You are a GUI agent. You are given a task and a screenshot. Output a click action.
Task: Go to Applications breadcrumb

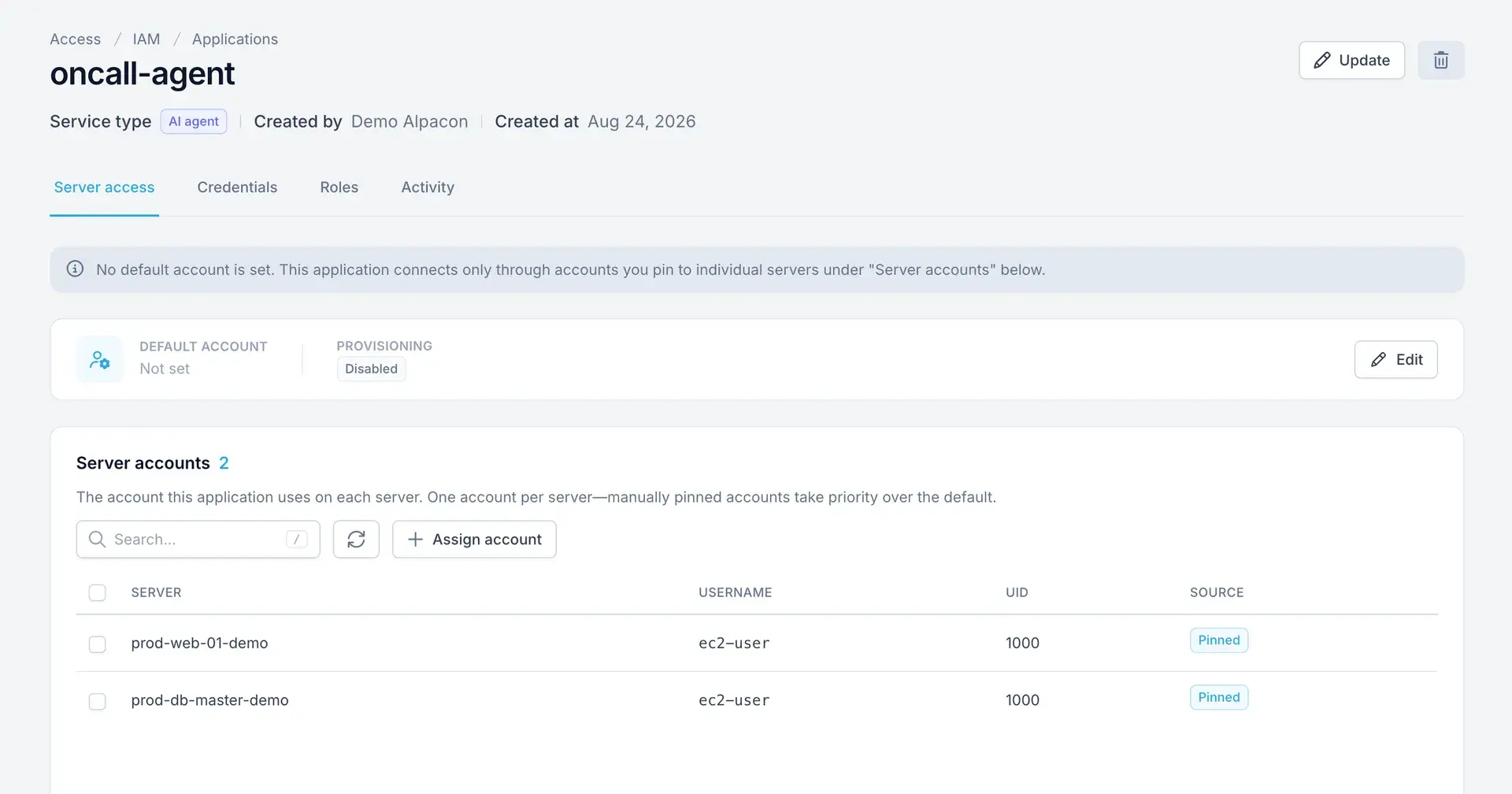click(235, 39)
